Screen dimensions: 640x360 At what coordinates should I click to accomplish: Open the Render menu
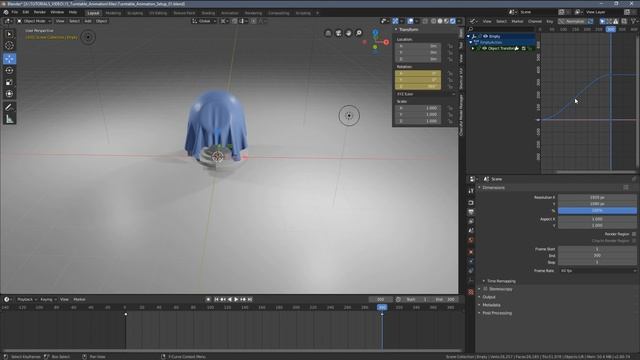(40, 13)
